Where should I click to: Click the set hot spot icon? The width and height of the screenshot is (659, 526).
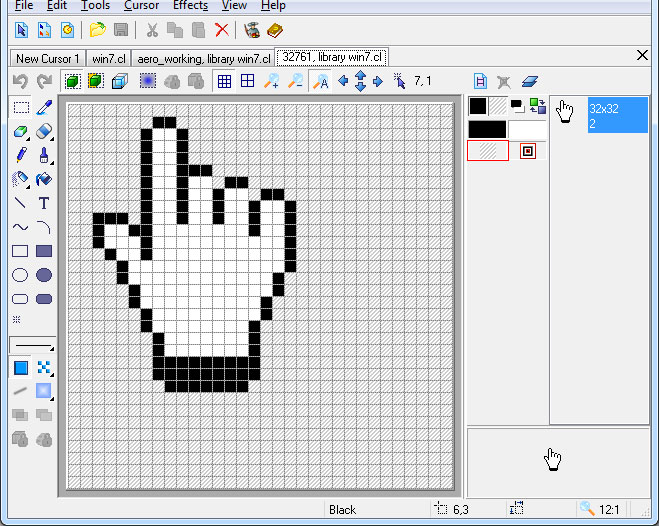(x=399, y=81)
